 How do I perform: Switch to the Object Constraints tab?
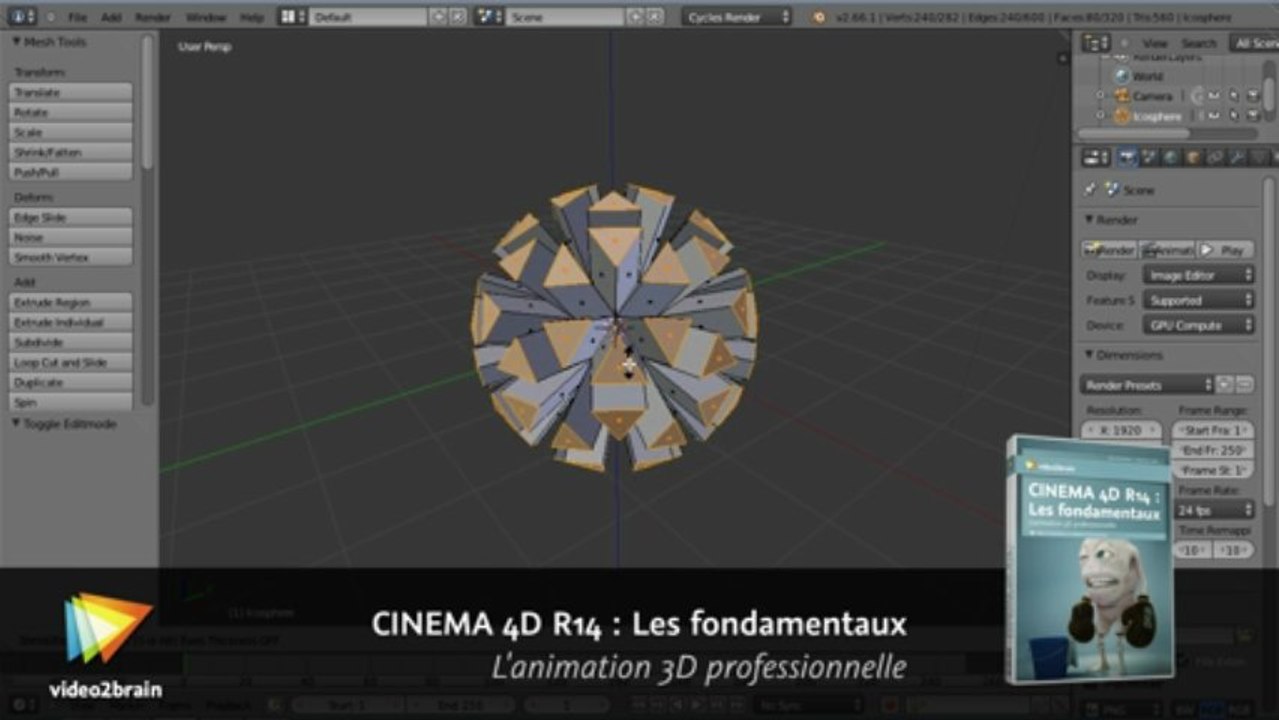point(1215,157)
